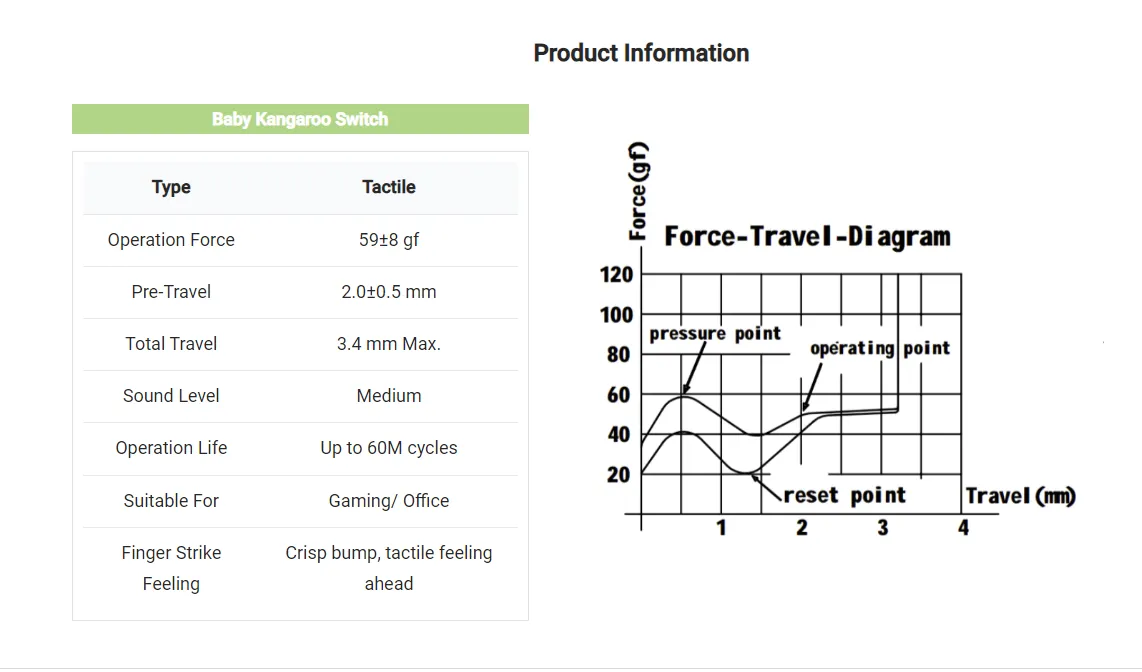
Task: Click the Sound Level row label
Action: tap(171, 396)
